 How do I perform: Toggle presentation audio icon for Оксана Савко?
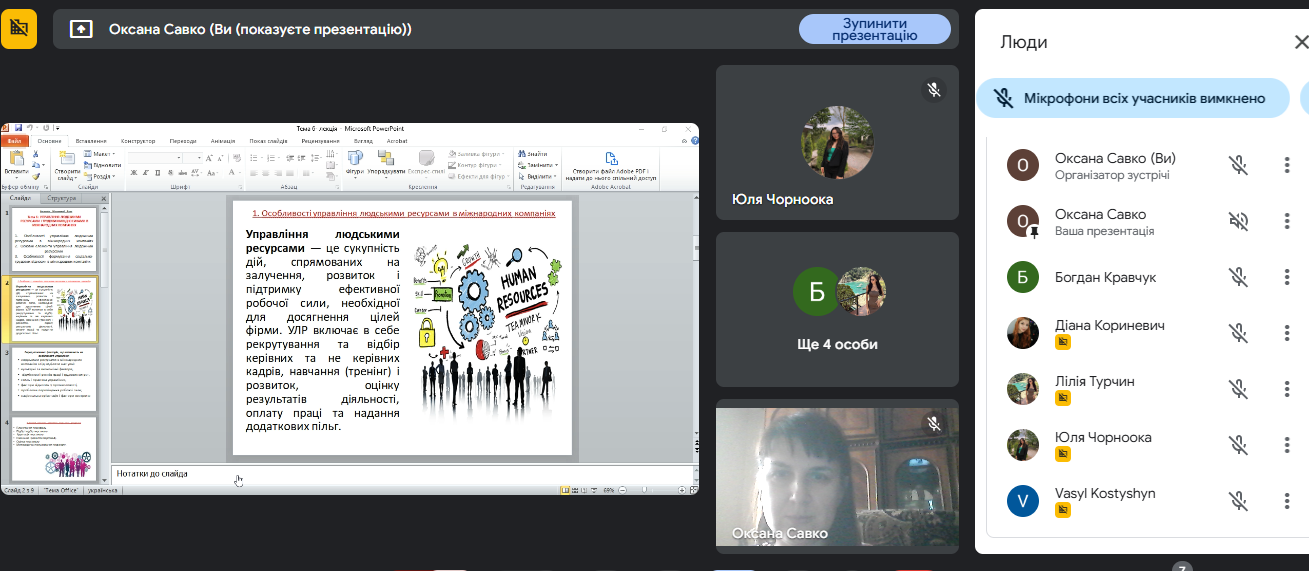(1238, 221)
